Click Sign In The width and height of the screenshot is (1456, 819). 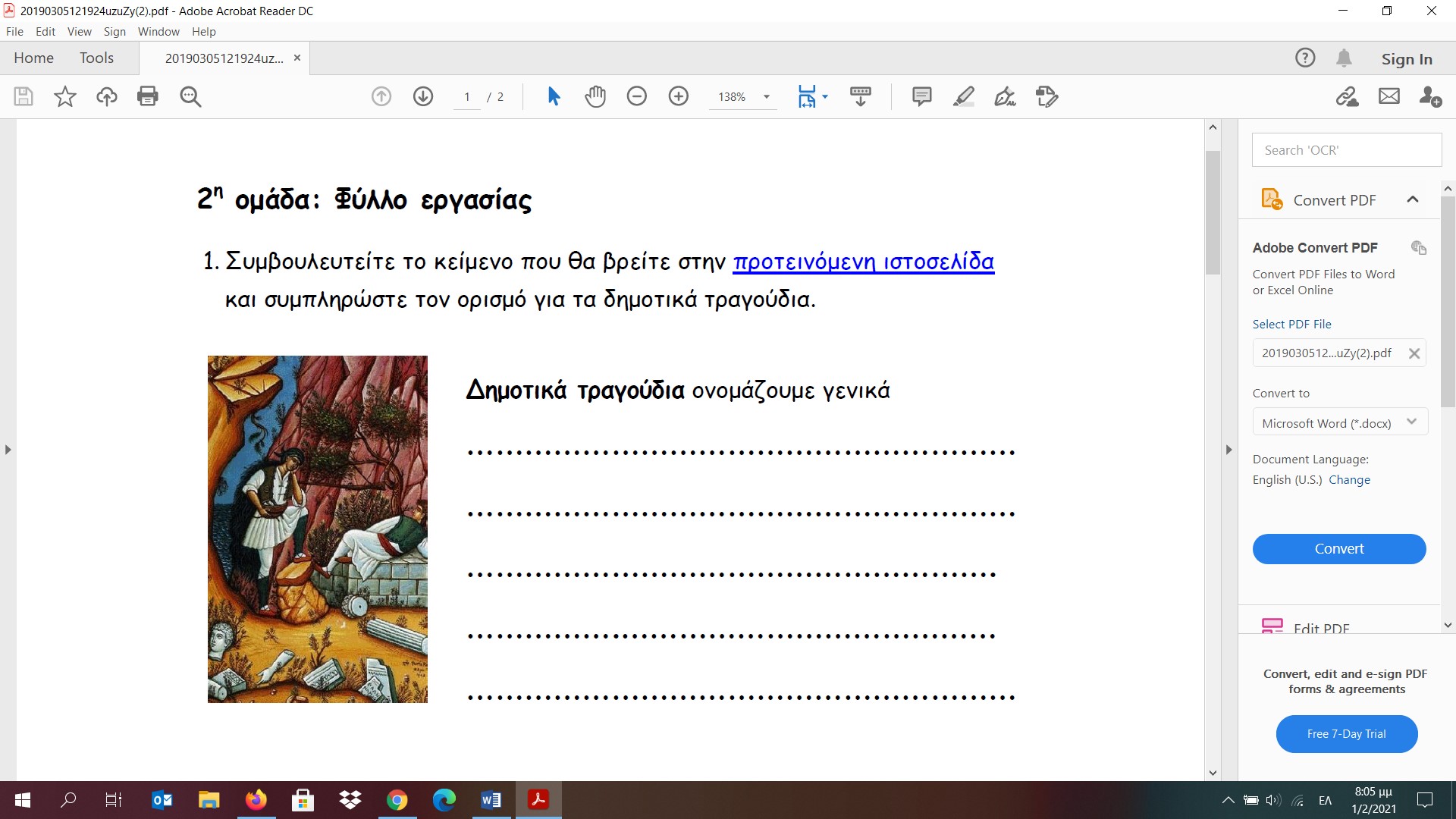pyautogui.click(x=1407, y=58)
